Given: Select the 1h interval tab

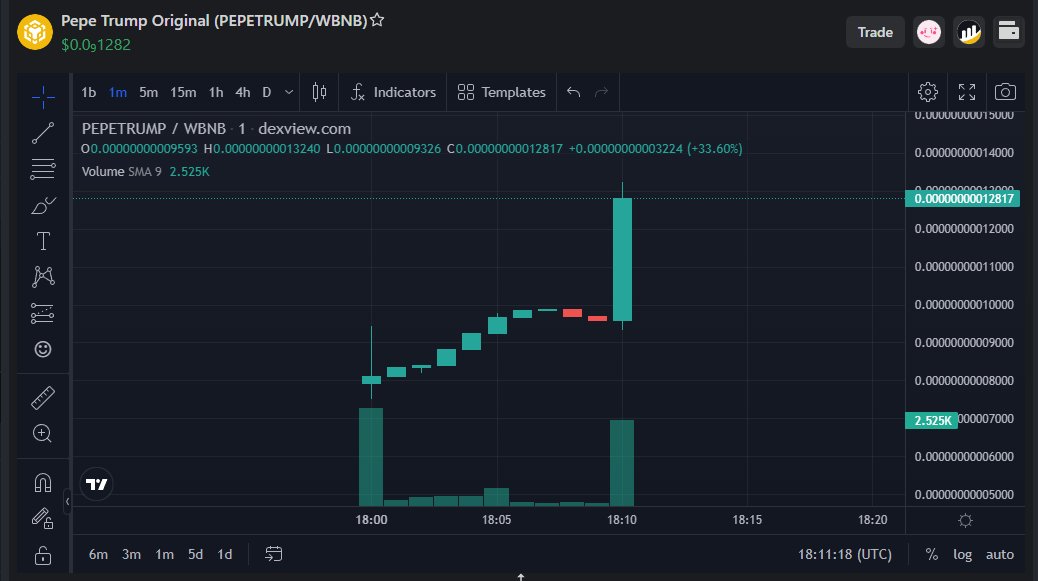Looking at the screenshot, I should tap(215, 91).
